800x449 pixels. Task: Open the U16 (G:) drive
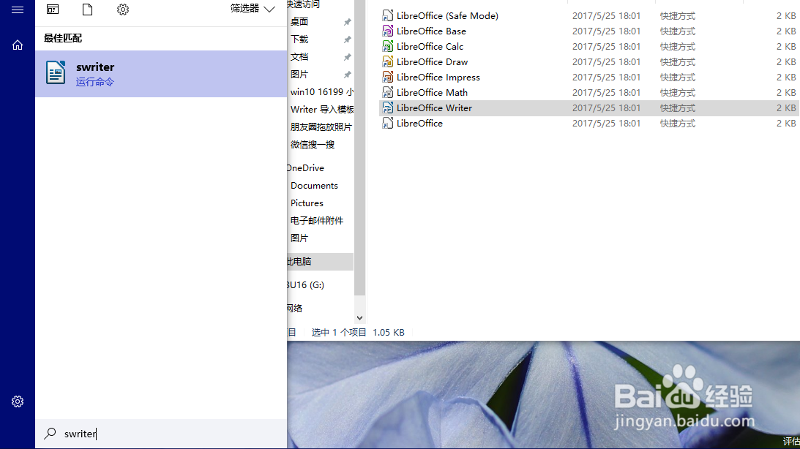tap(306, 285)
